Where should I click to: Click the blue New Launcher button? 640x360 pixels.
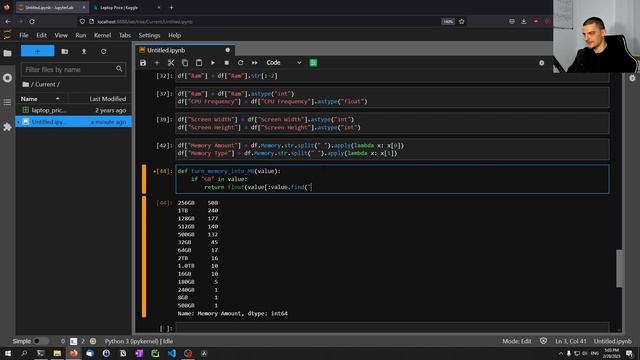(x=38, y=51)
